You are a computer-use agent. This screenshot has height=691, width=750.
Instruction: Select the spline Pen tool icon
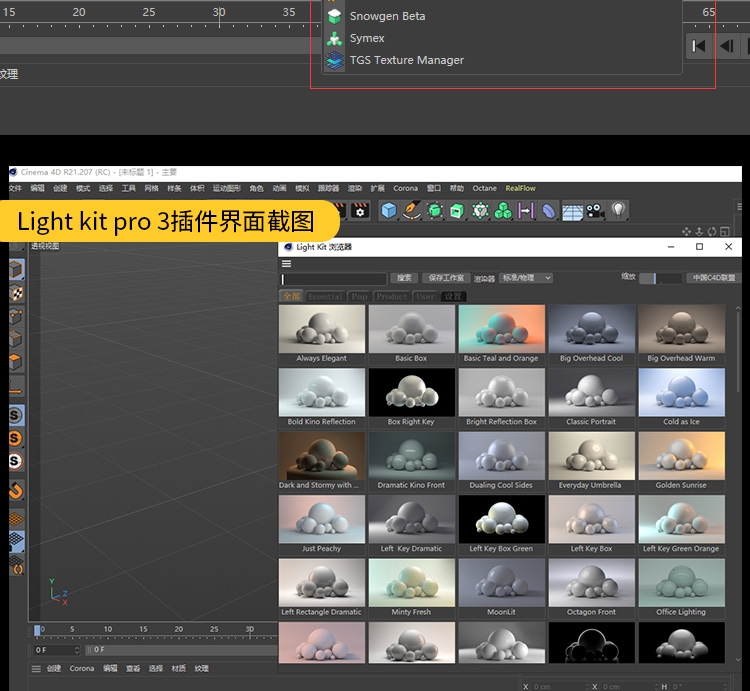pos(411,210)
